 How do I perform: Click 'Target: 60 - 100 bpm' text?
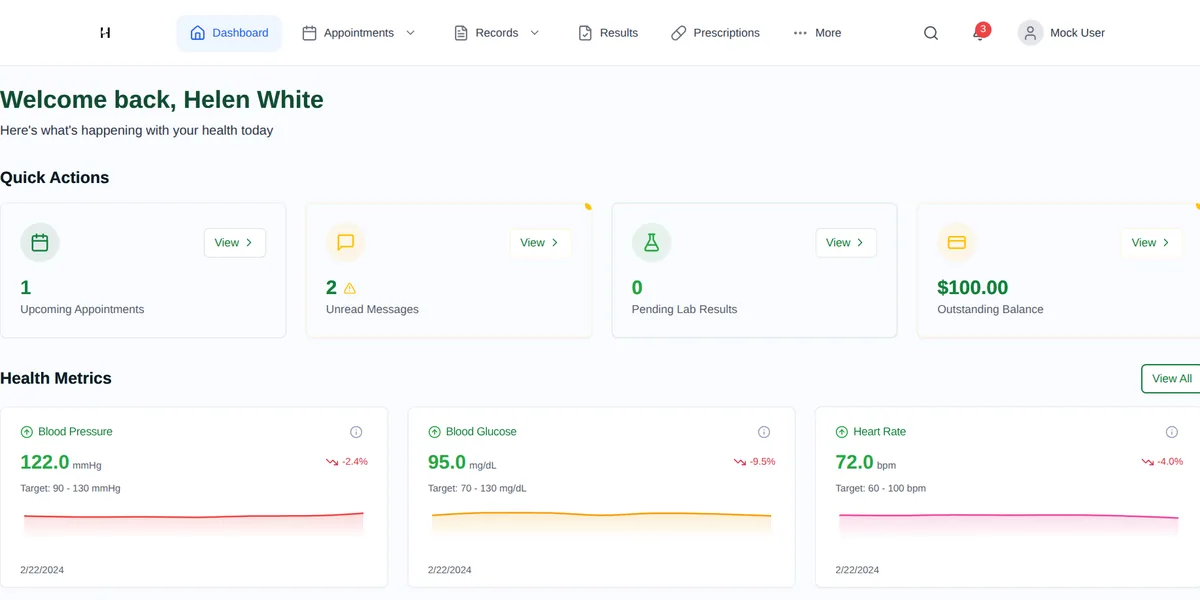pos(881,488)
